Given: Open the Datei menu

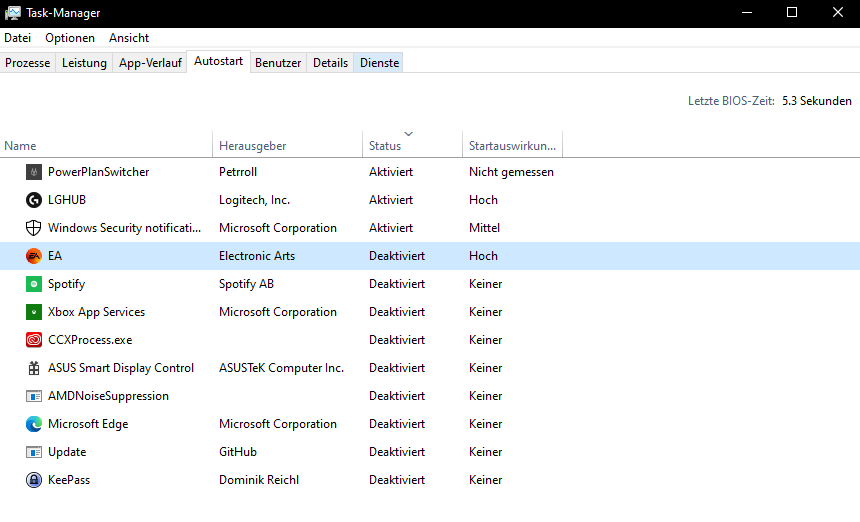Looking at the screenshot, I should (18, 38).
